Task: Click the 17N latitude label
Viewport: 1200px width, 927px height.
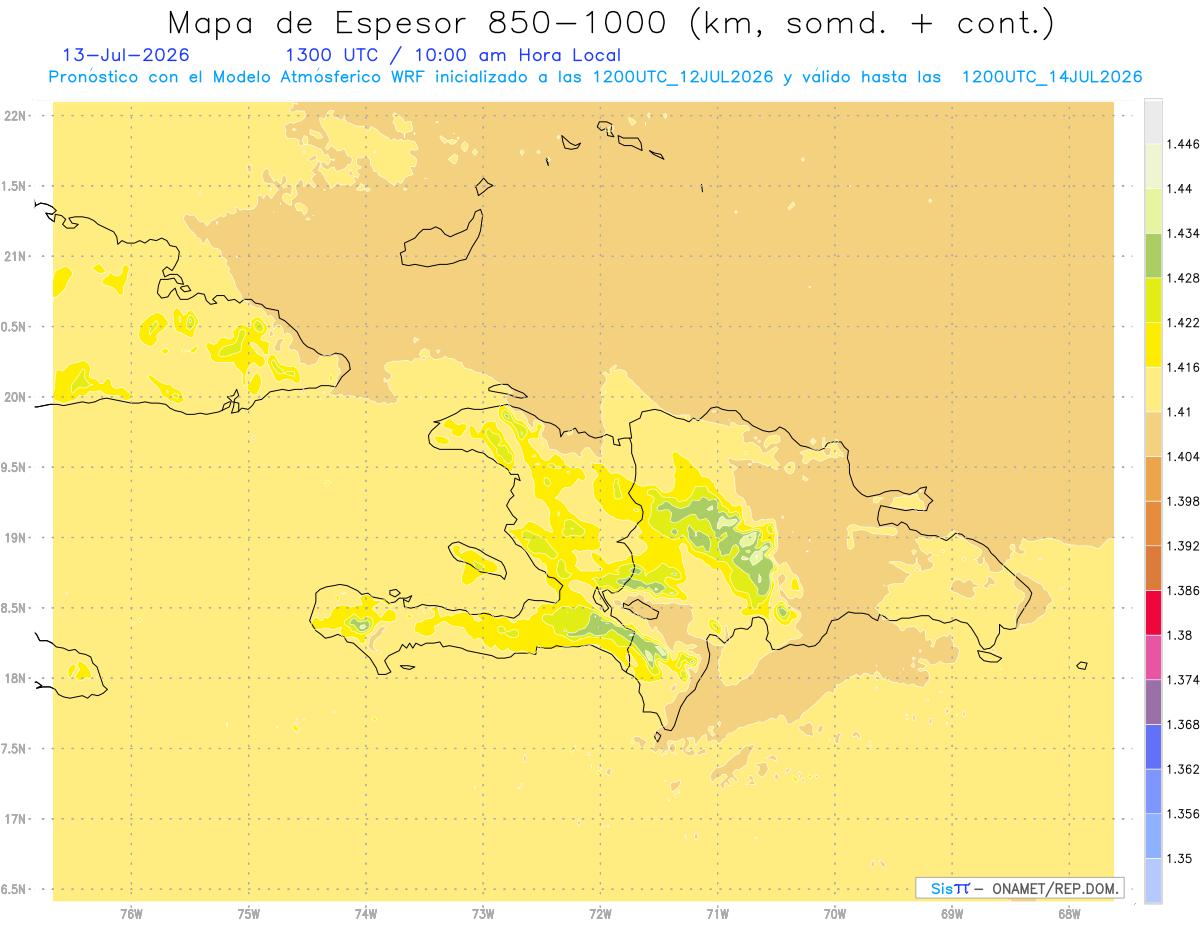Action: [16, 818]
